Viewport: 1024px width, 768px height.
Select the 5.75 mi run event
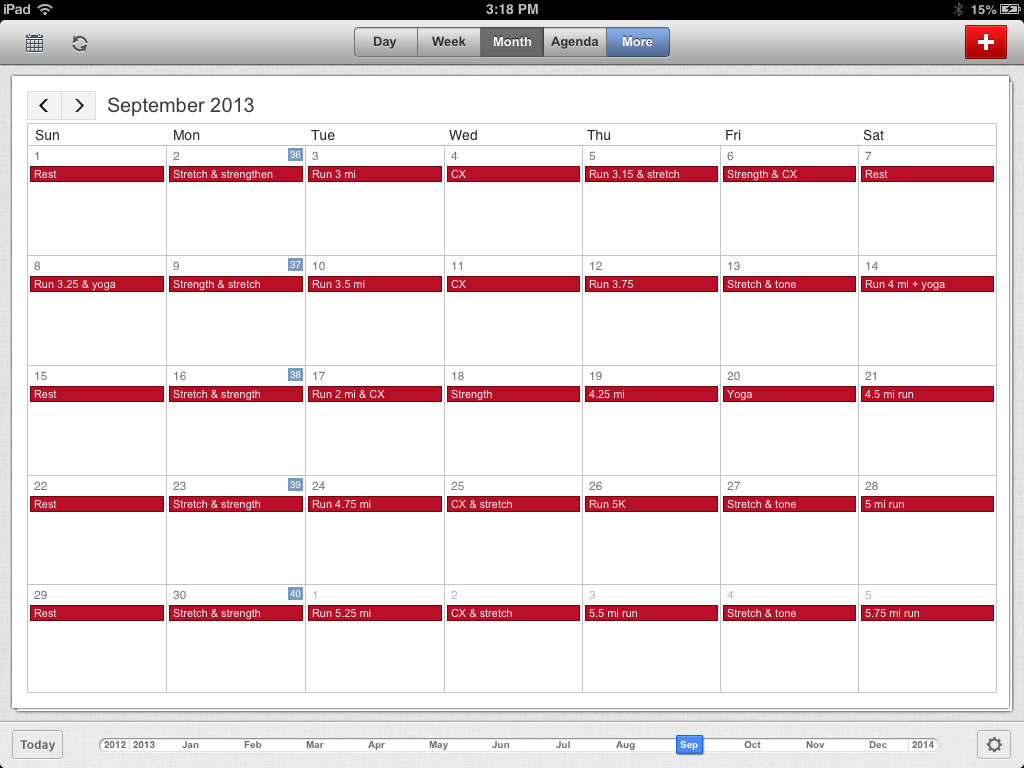(927, 613)
